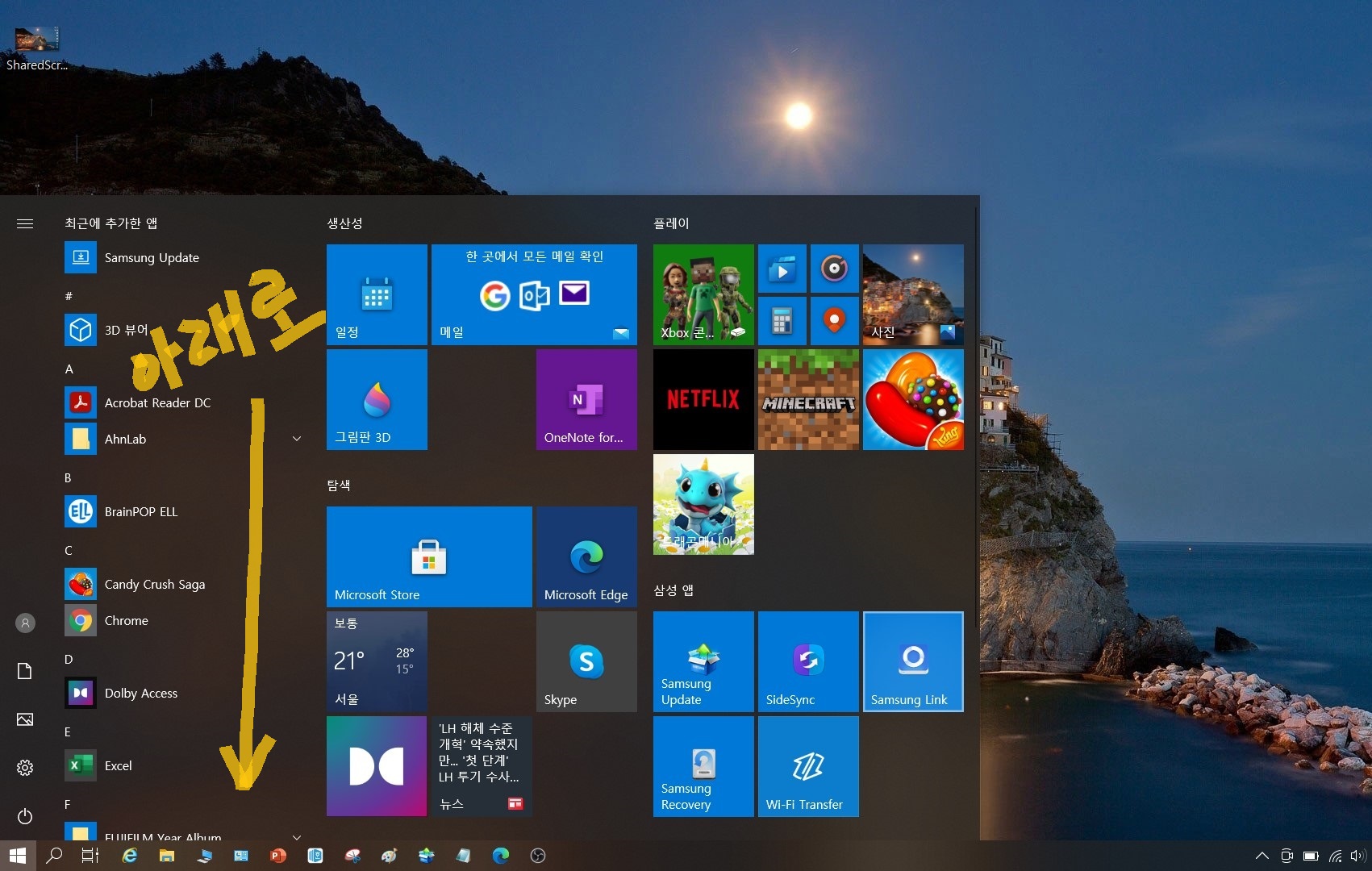Open the Maps small tile

[x=834, y=321]
